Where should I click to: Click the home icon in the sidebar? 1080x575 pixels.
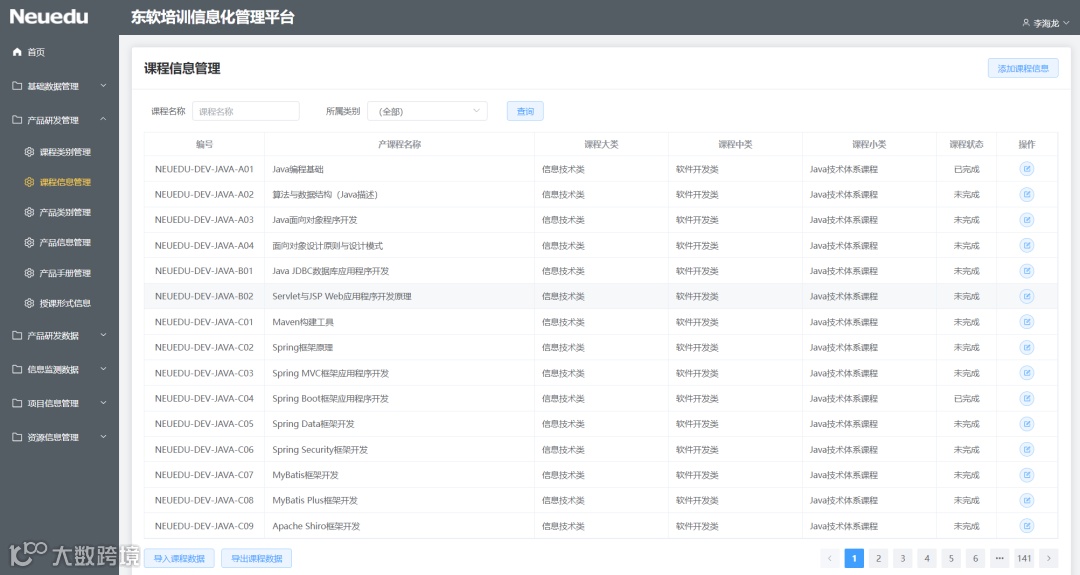tap(17, 52)
